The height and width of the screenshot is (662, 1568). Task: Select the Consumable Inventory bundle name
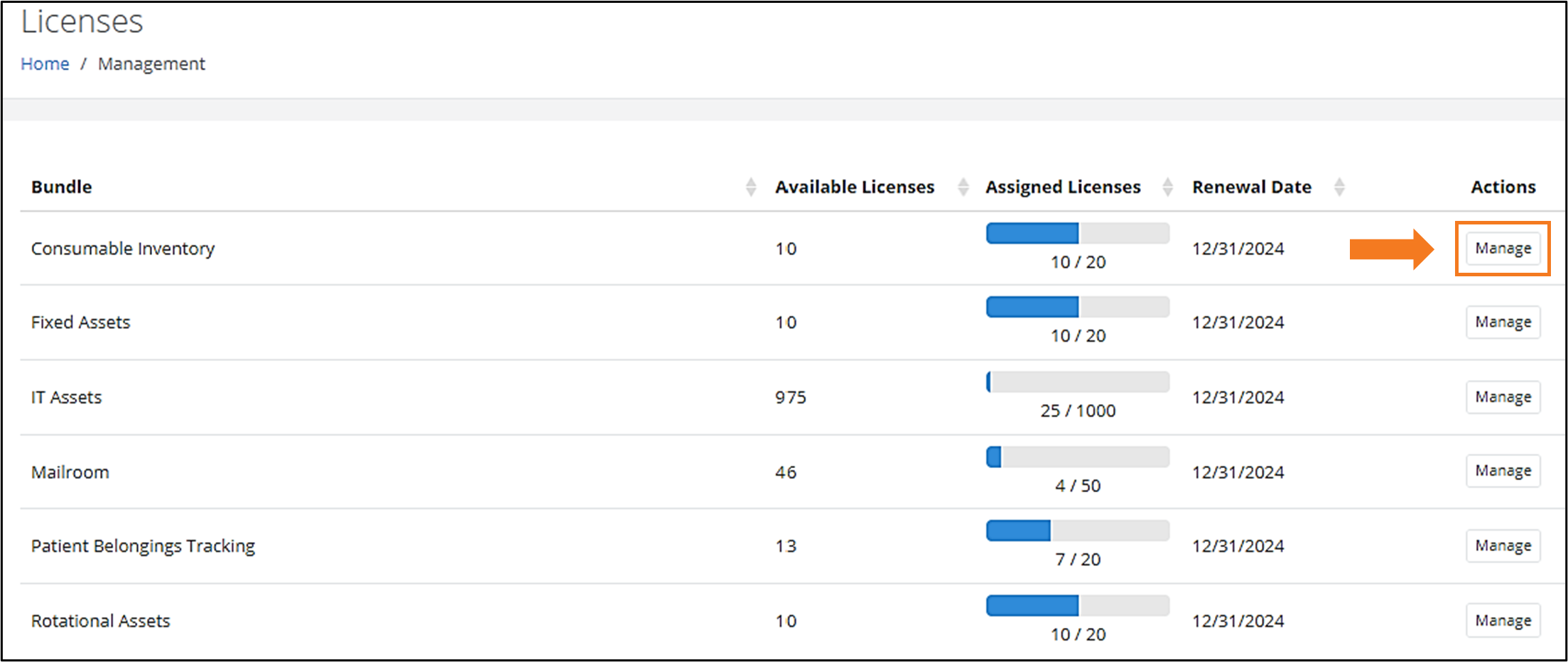coord(123,249)
